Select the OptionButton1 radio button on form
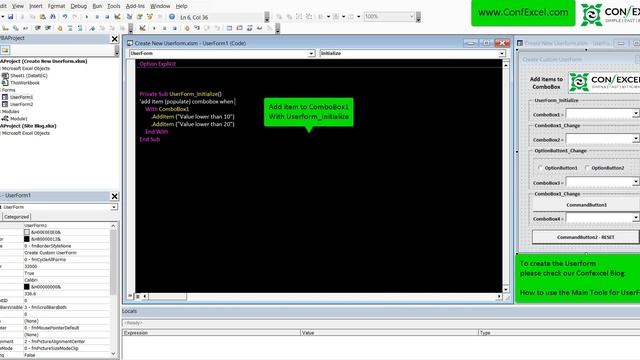 click(540, 168)
